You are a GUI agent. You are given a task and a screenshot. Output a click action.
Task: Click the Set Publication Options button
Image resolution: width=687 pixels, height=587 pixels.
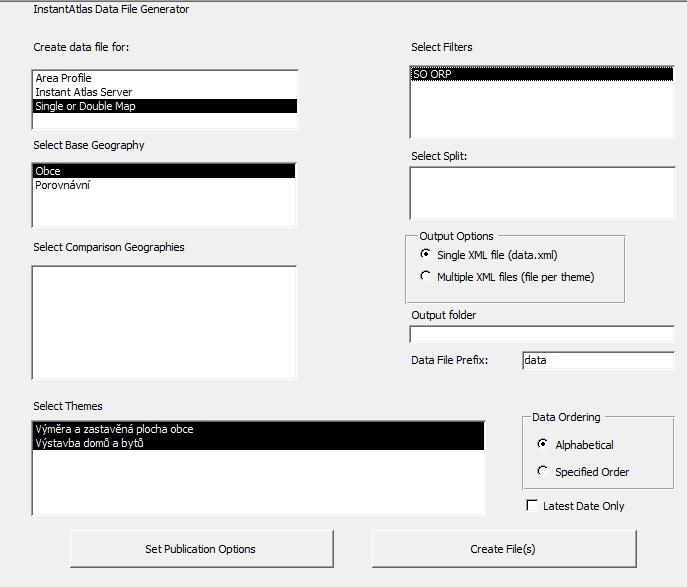[x=202, y=549]
